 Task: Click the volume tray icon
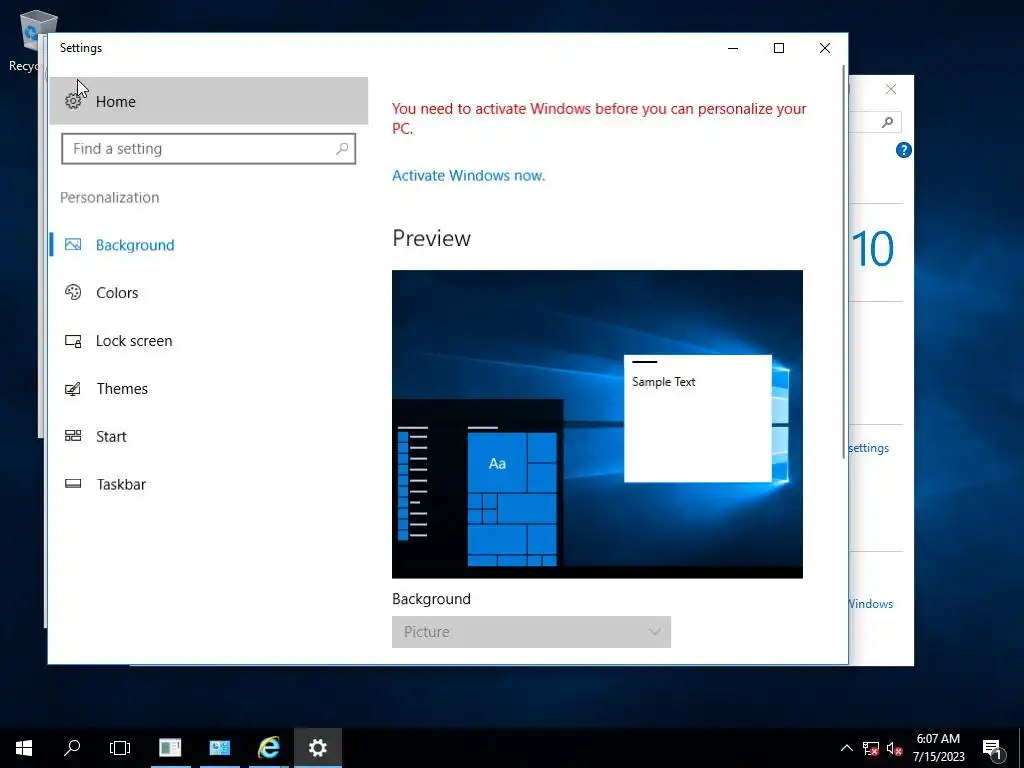(895, 748)
